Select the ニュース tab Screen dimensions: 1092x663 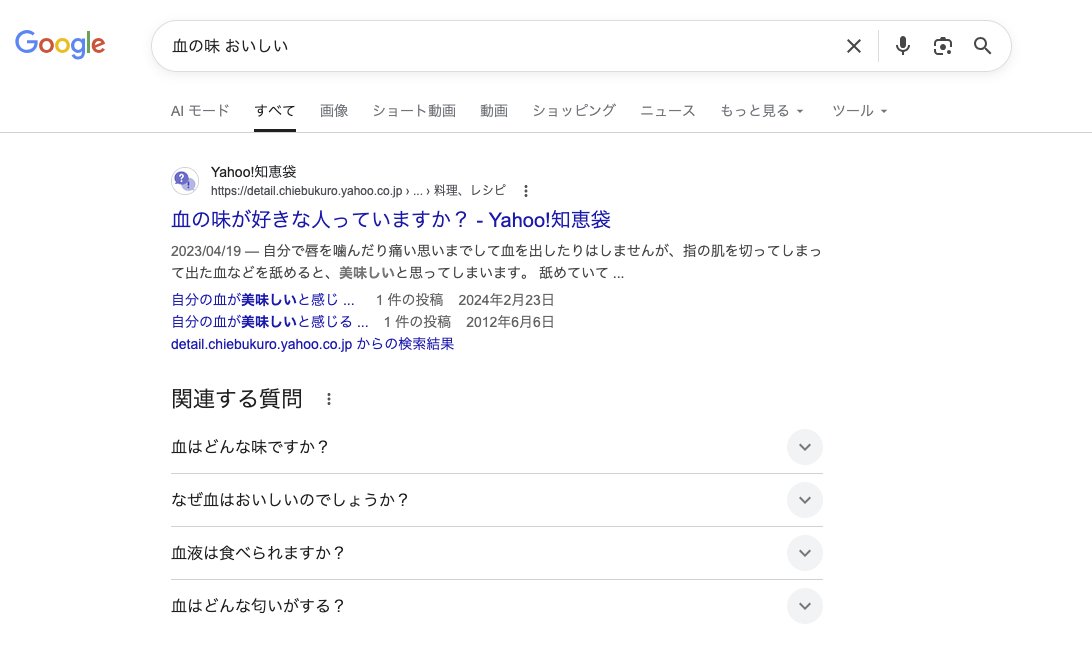coord(667,111)
